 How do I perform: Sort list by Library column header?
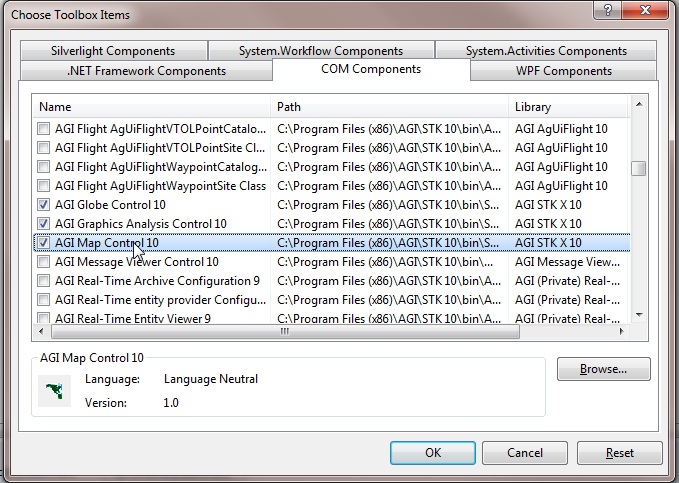coord(570,106)
